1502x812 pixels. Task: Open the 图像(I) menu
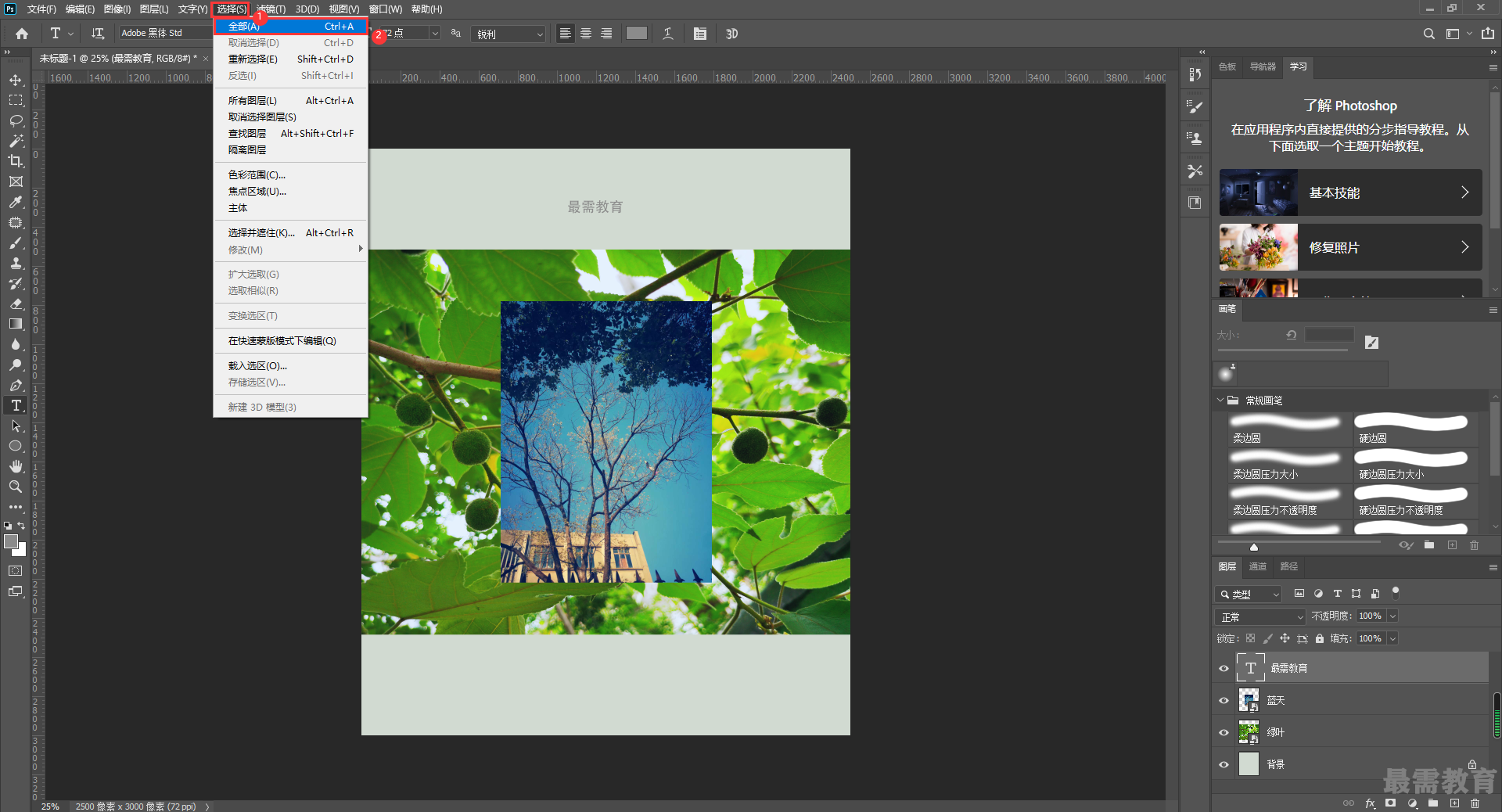pos(117,9)
